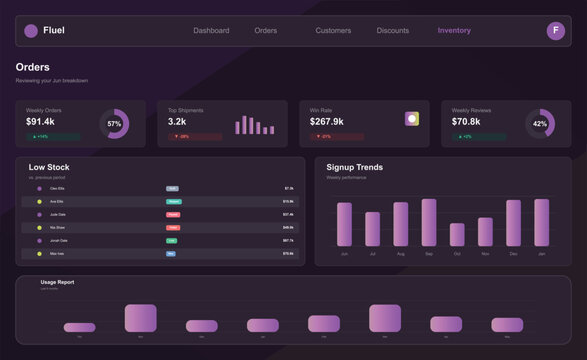Click the square icon in Win Rate card
The width and height of the screenshot is (587, 360).
point(412,119)
